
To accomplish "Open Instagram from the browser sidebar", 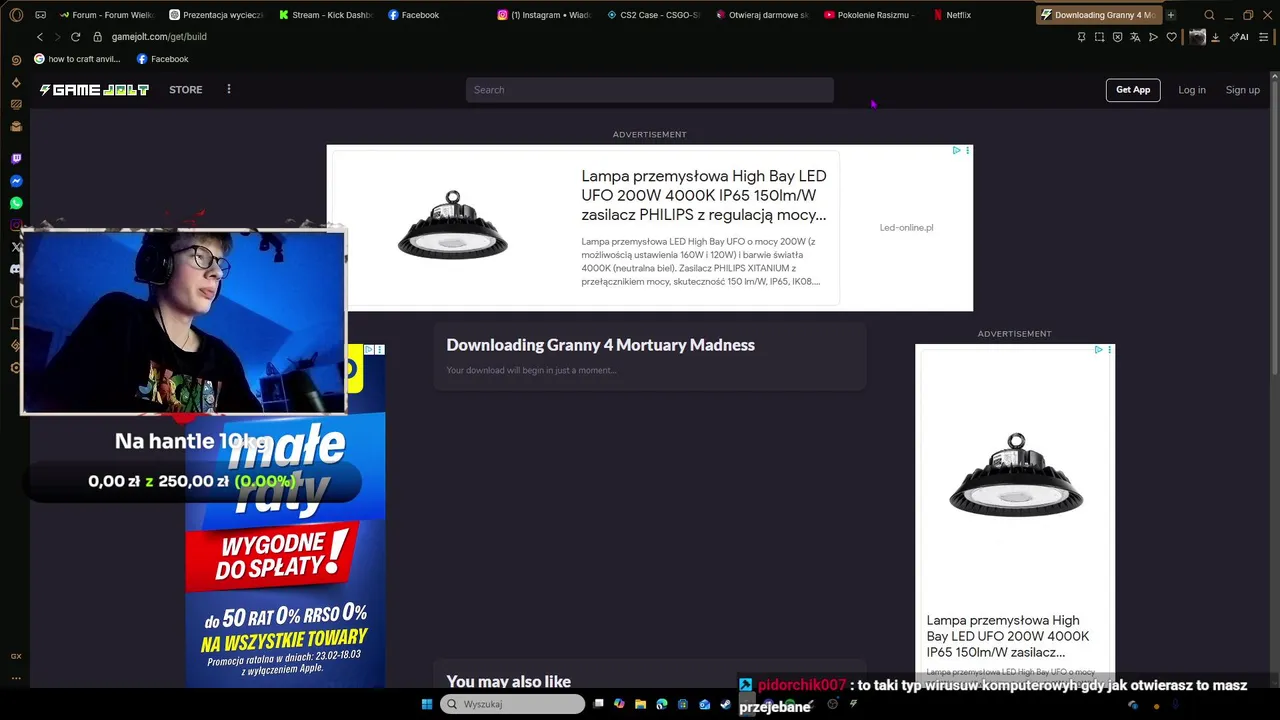I will pyautogui.click(x=16, y=225).
